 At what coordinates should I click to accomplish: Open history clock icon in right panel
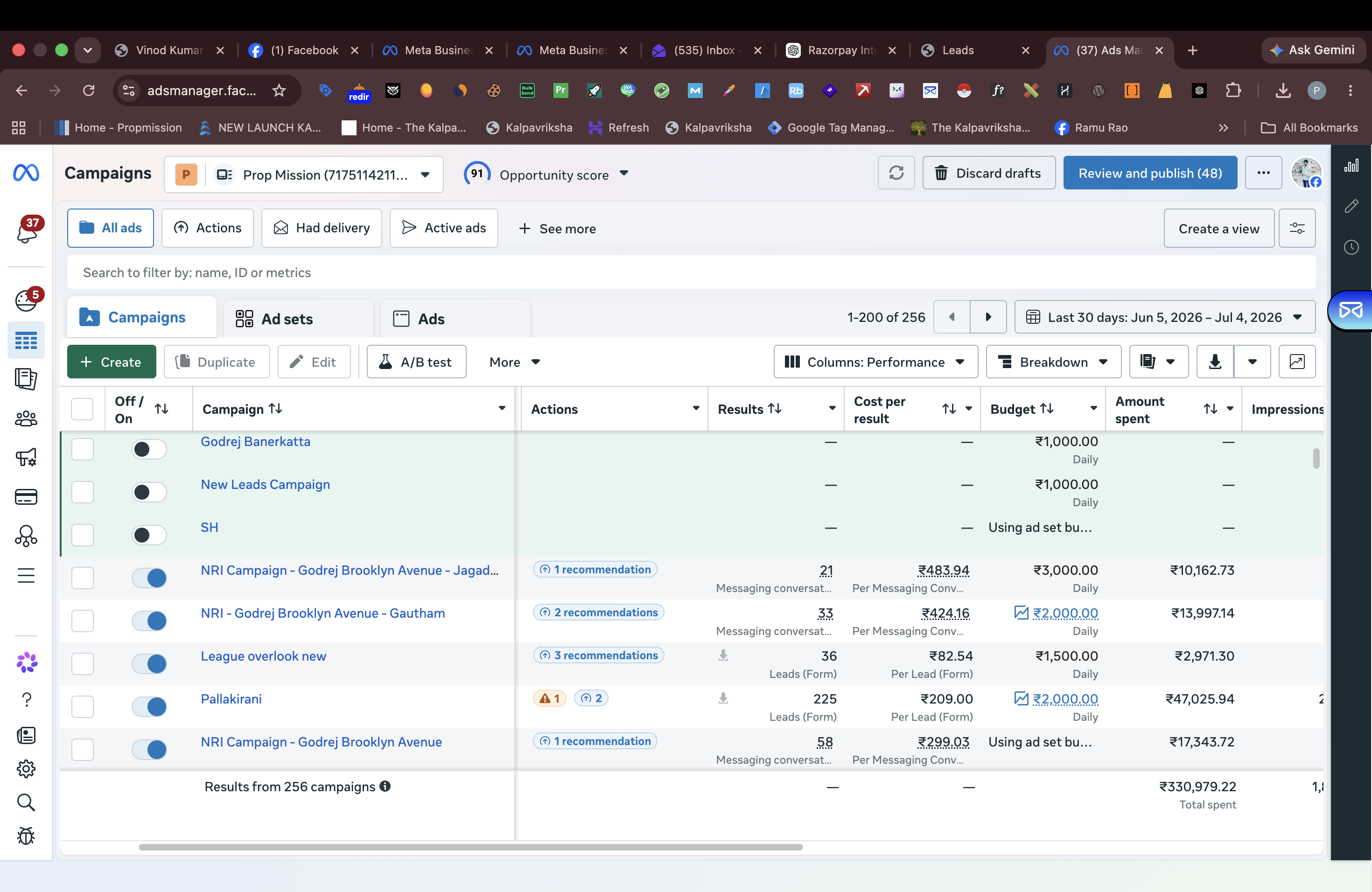[1351, 247]
